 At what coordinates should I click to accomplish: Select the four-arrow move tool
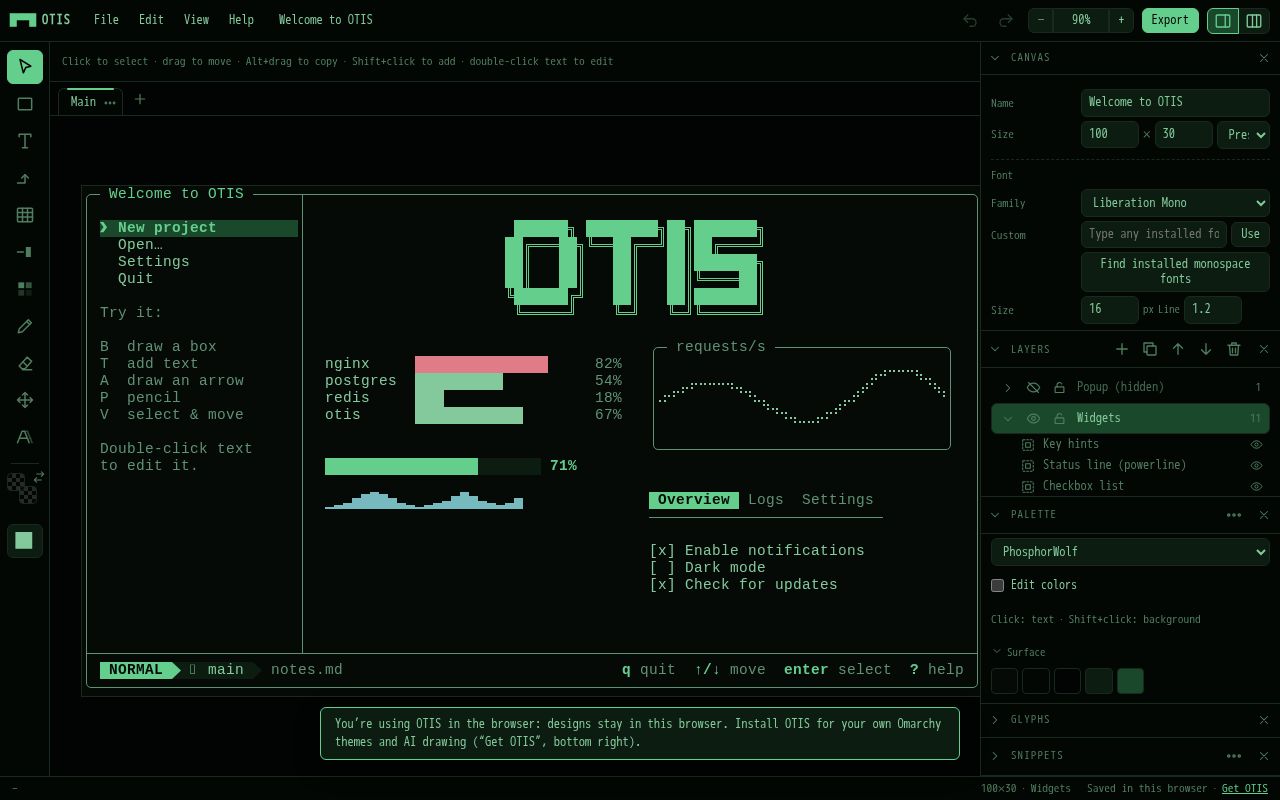[25, 400]
